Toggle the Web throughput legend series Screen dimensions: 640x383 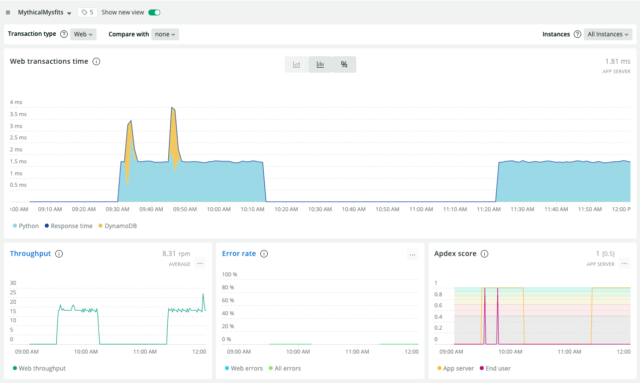pos(39,368)
